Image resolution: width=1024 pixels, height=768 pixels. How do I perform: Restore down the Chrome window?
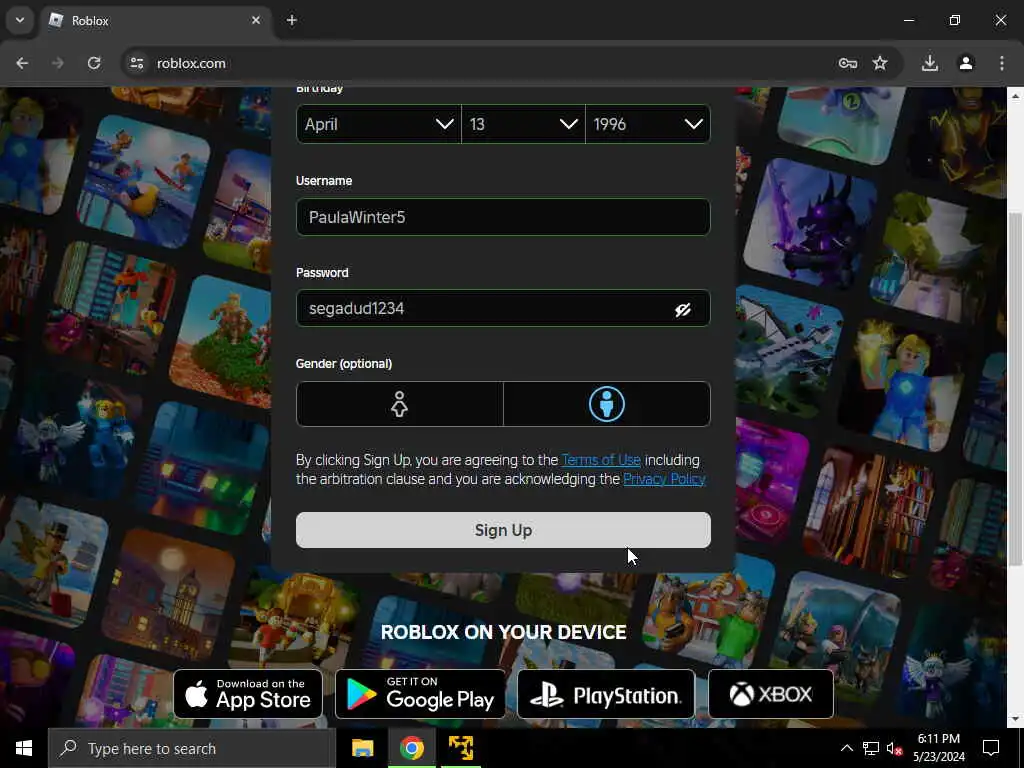(x=955, y=20)
